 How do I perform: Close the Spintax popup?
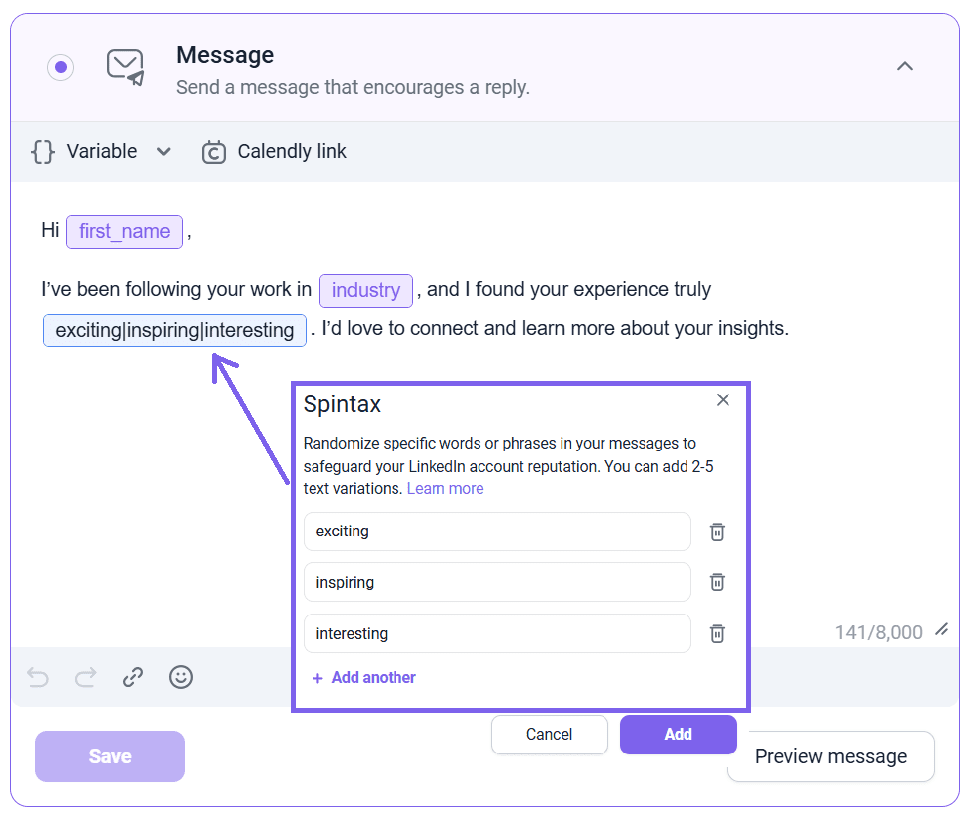pos(723,400)
